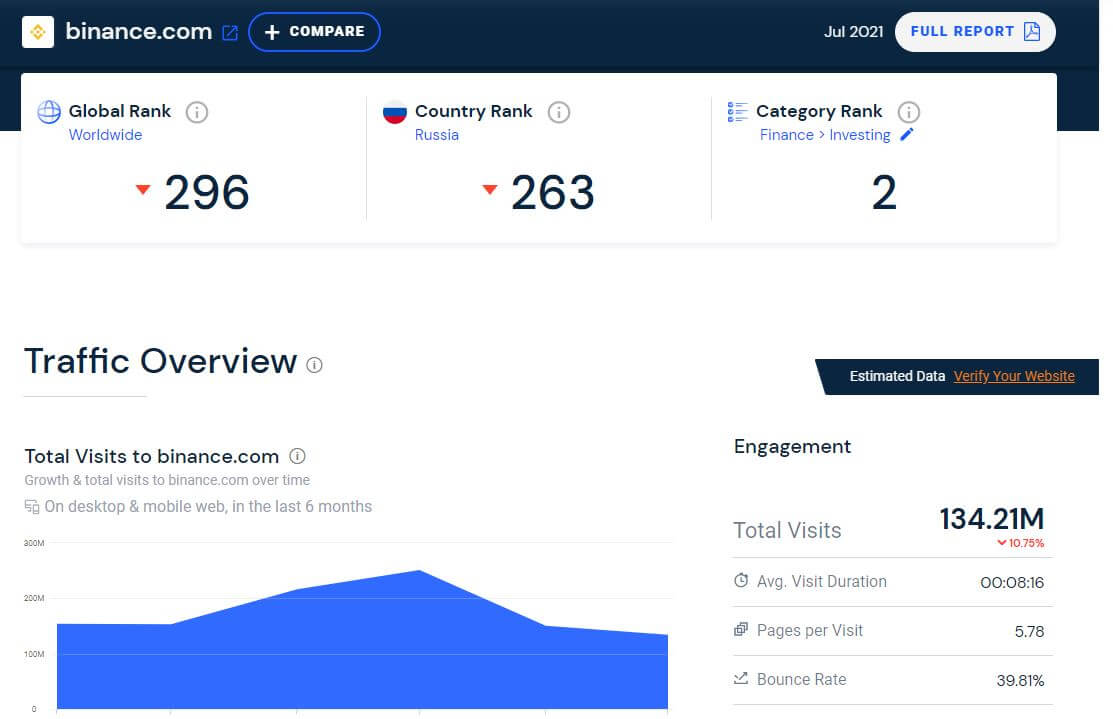The image size is (1113, 719).
Task: Click the Traffic Overview heading
Action: pos(160,361)
